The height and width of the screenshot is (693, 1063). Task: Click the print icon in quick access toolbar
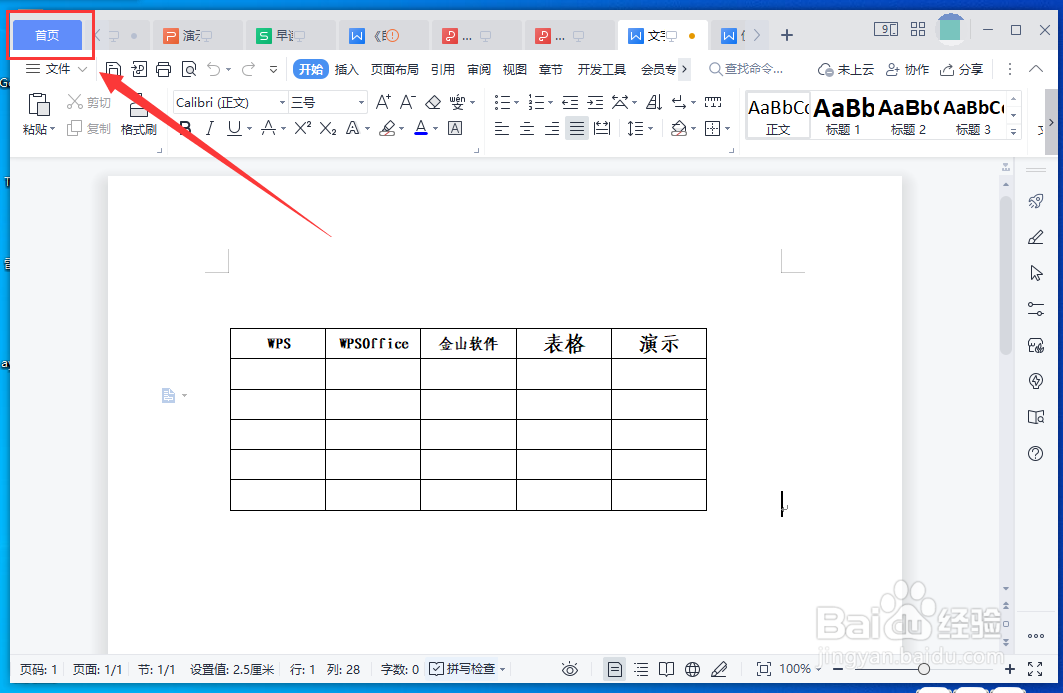163,69
